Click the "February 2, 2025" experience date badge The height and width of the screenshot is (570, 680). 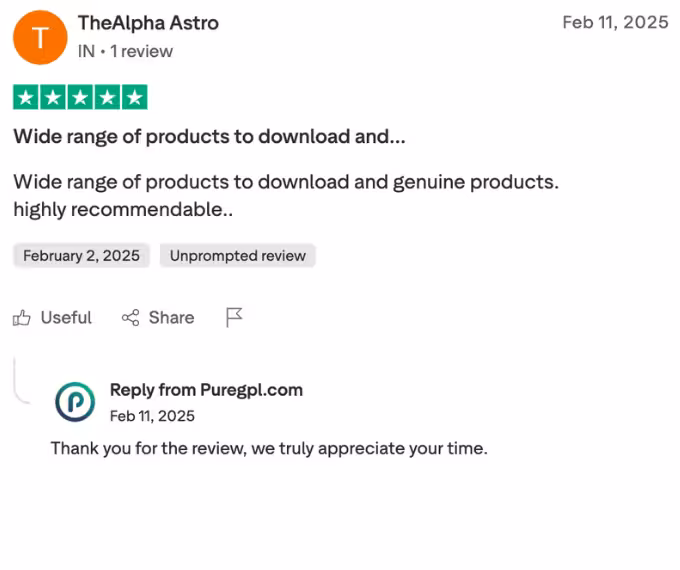click(82, 256)
